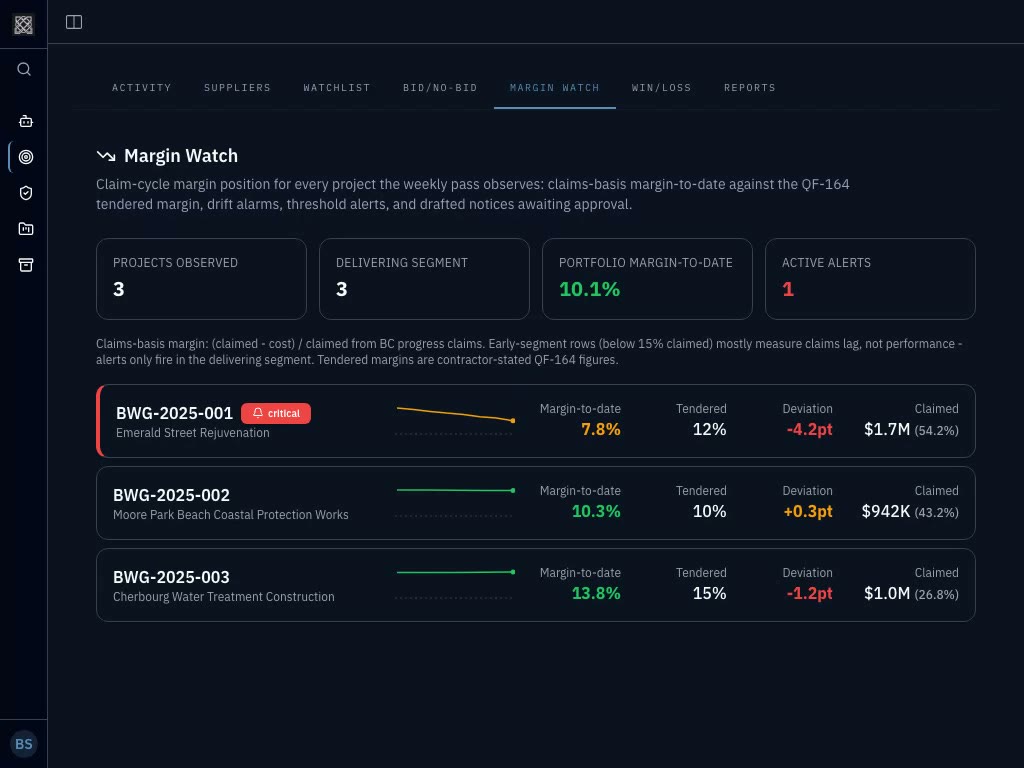Click the -1.2pt deviation value

coord(810,594)
